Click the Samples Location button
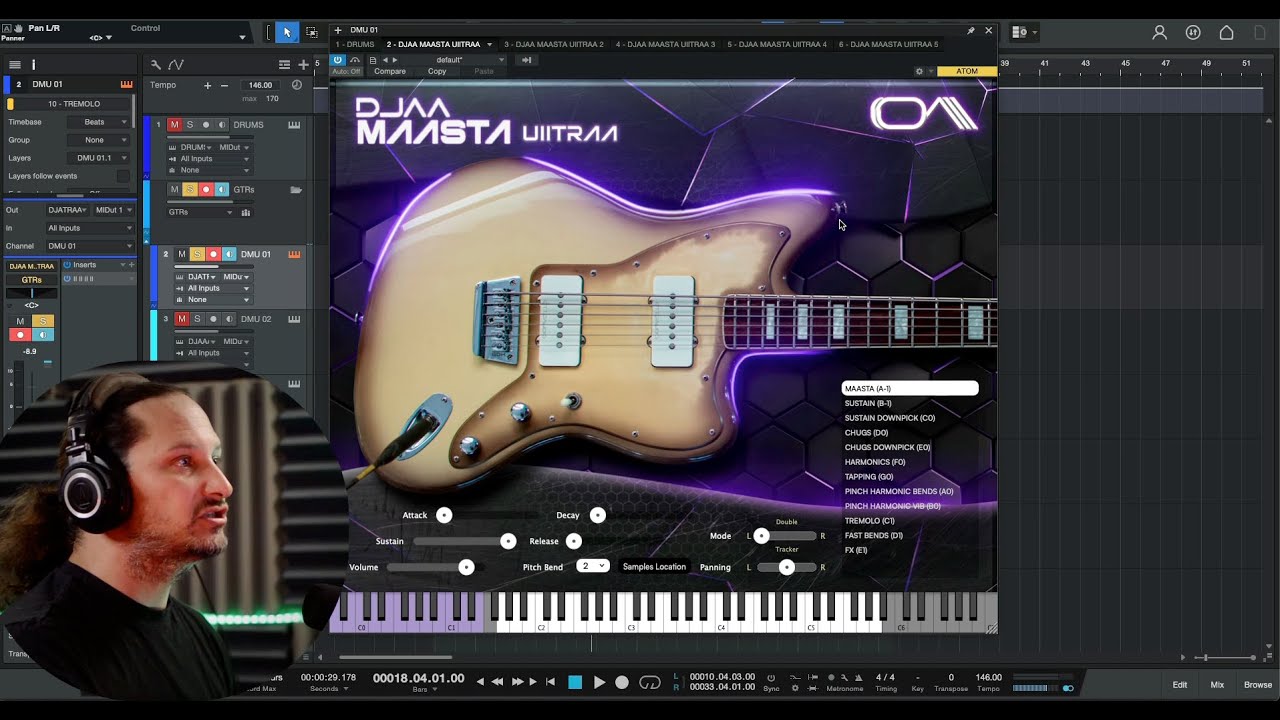1280x720 pixels. (654, 567)
